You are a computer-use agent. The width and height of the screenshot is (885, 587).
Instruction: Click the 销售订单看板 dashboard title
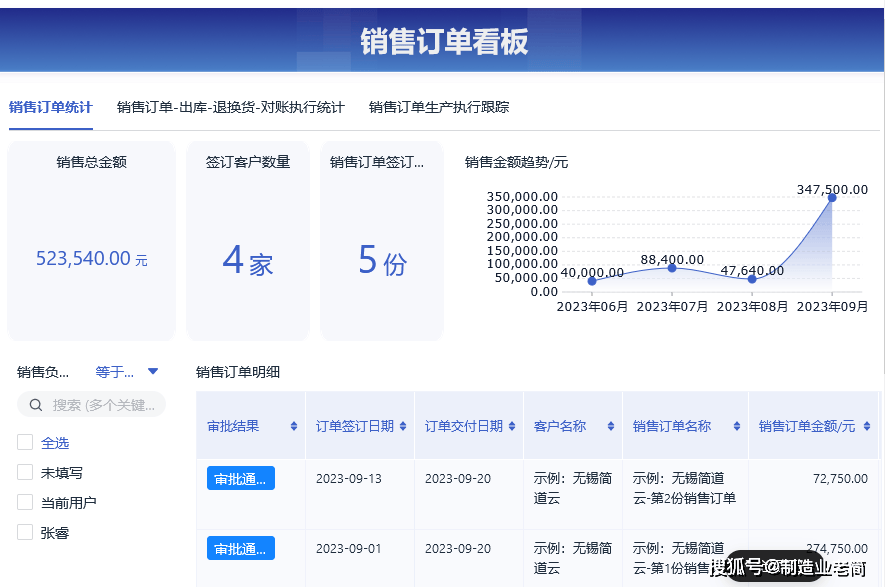point(444,41)
